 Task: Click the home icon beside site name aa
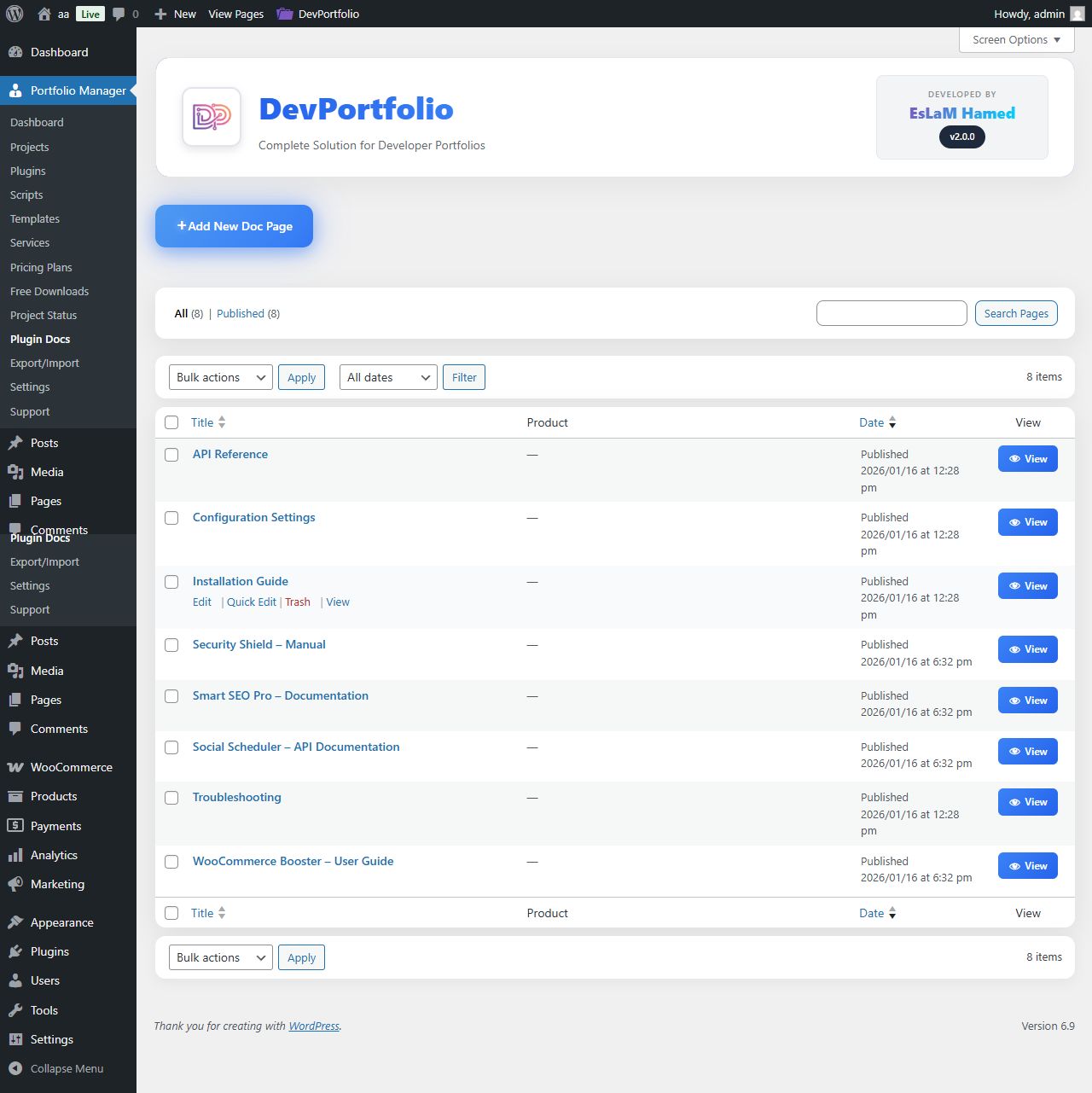click(44, 14)
